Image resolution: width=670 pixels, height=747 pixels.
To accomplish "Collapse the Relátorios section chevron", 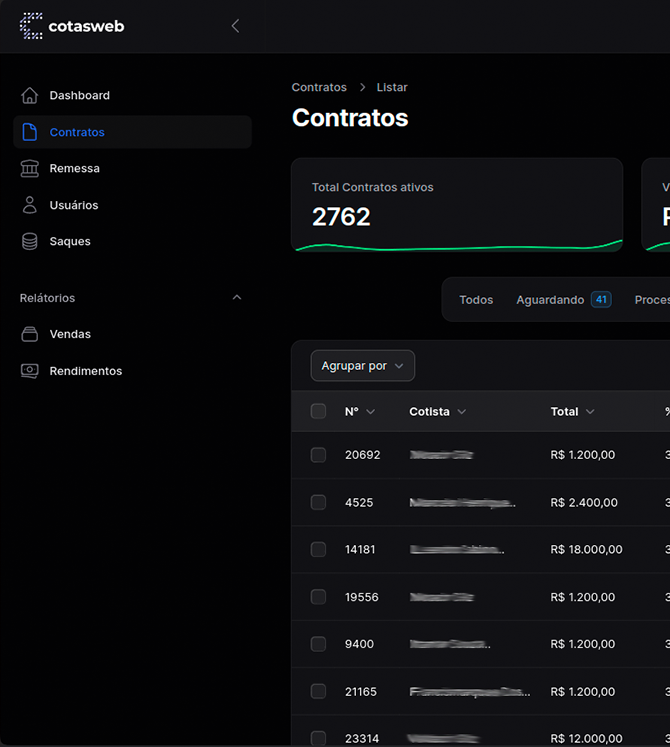I will tap(237, 298).
